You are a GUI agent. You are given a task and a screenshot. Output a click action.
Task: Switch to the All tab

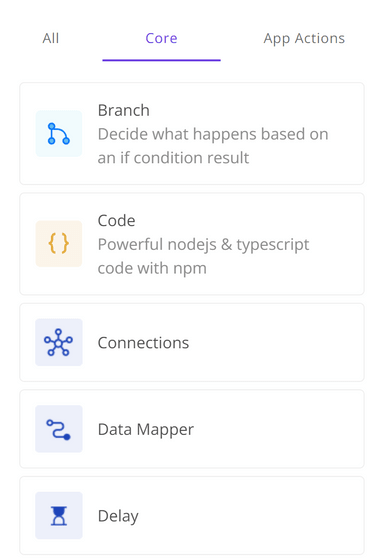click(x=51, y=38)
